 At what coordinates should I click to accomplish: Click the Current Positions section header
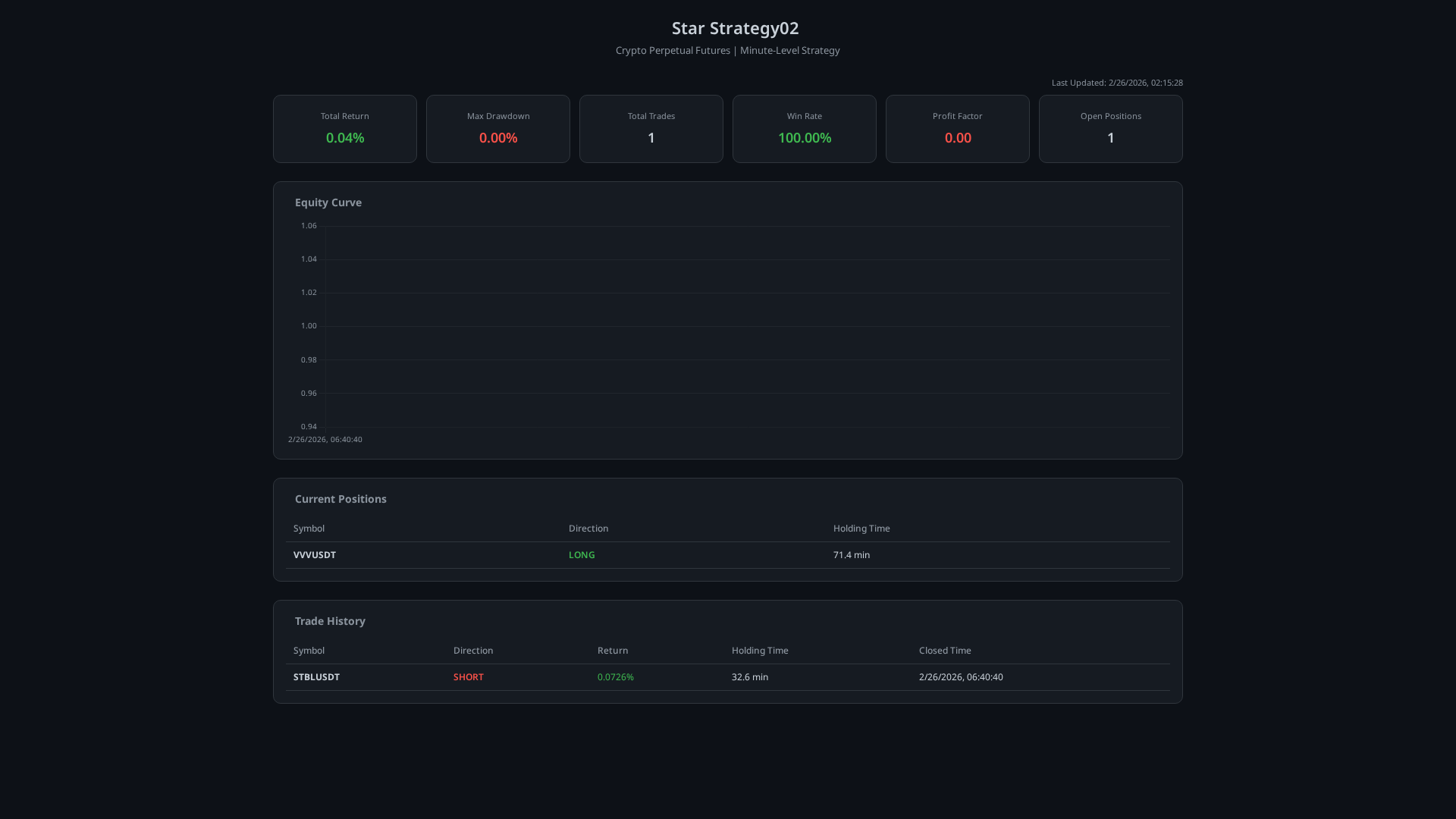(x=340, y=498)
